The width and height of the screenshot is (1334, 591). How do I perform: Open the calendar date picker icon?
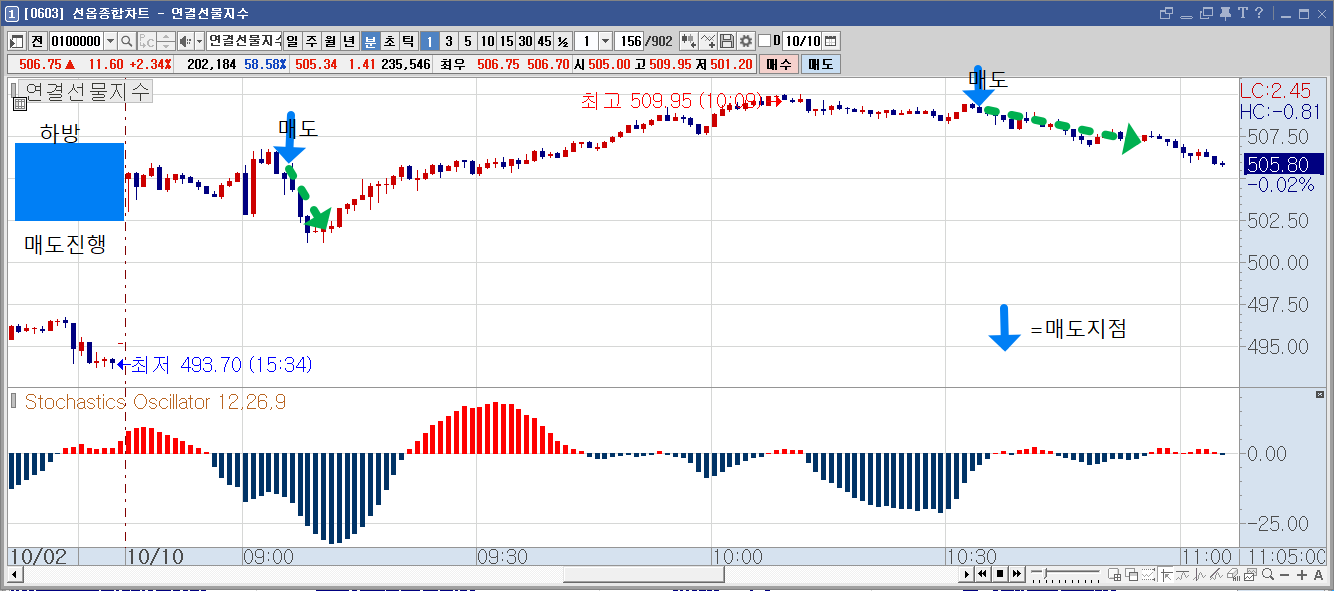coord(830,41)
